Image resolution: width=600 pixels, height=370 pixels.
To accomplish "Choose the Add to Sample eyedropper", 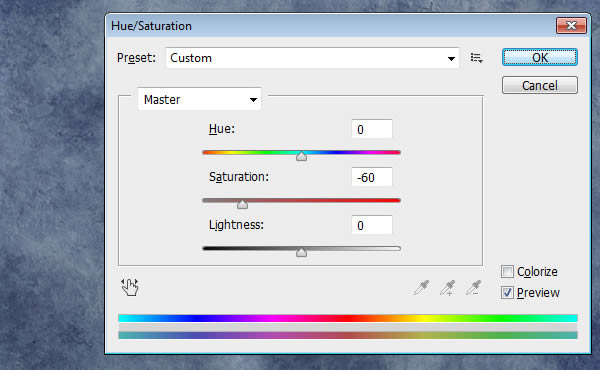I will coord(447,288).
